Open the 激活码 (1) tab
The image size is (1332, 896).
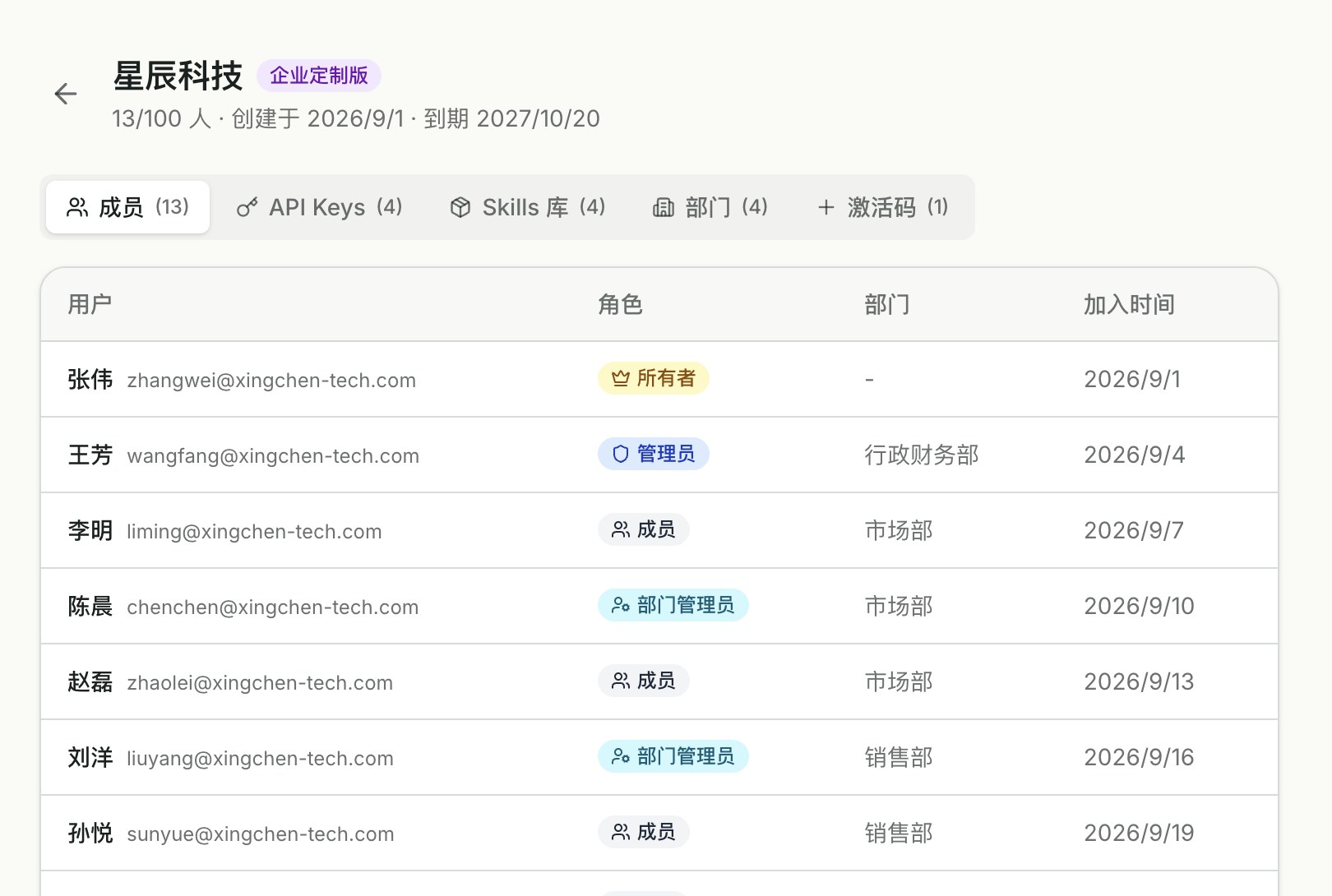pyautogui.click(x=882, y=207)
